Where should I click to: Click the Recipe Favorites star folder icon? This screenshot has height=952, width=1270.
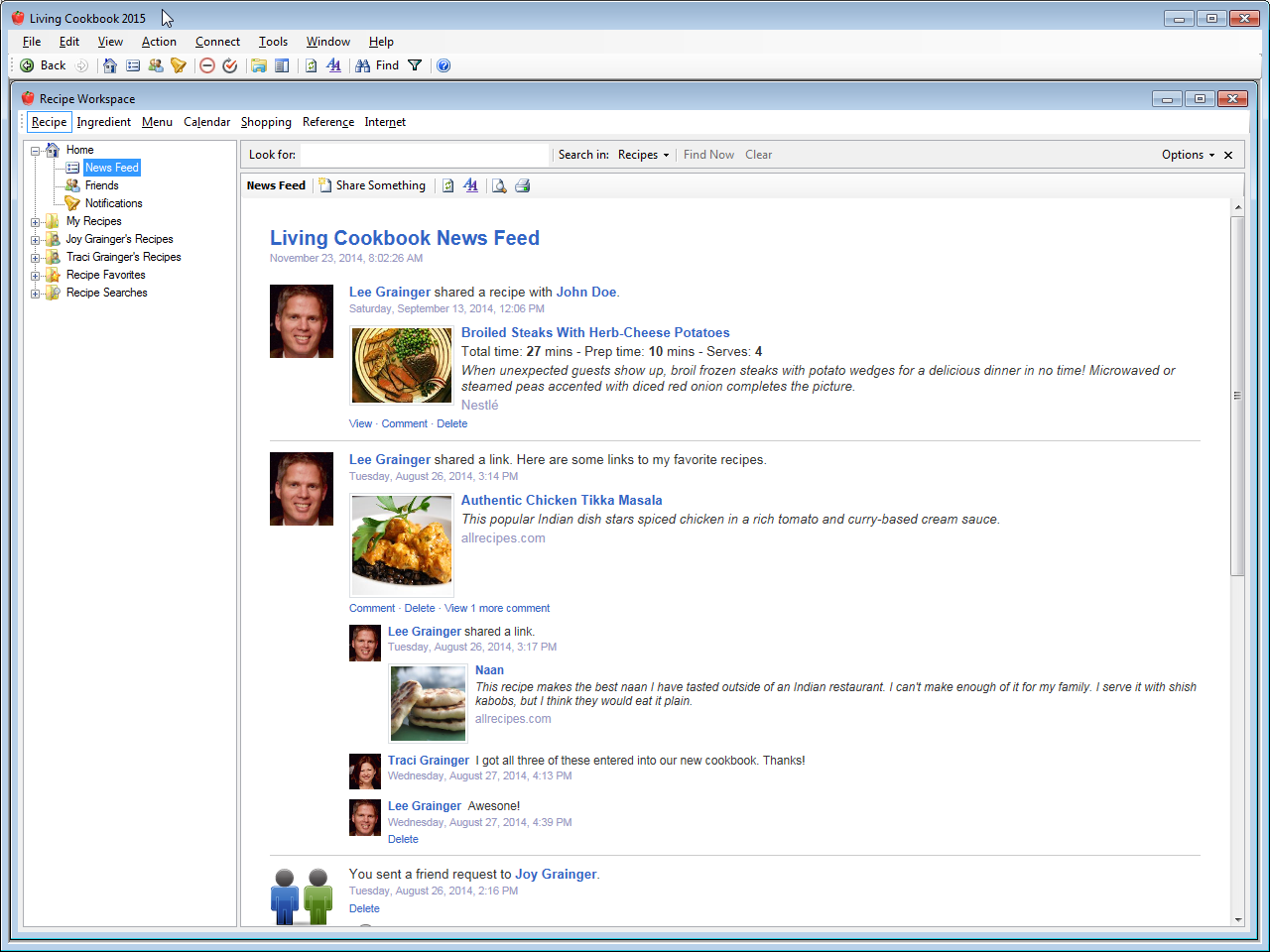point(53,275)
